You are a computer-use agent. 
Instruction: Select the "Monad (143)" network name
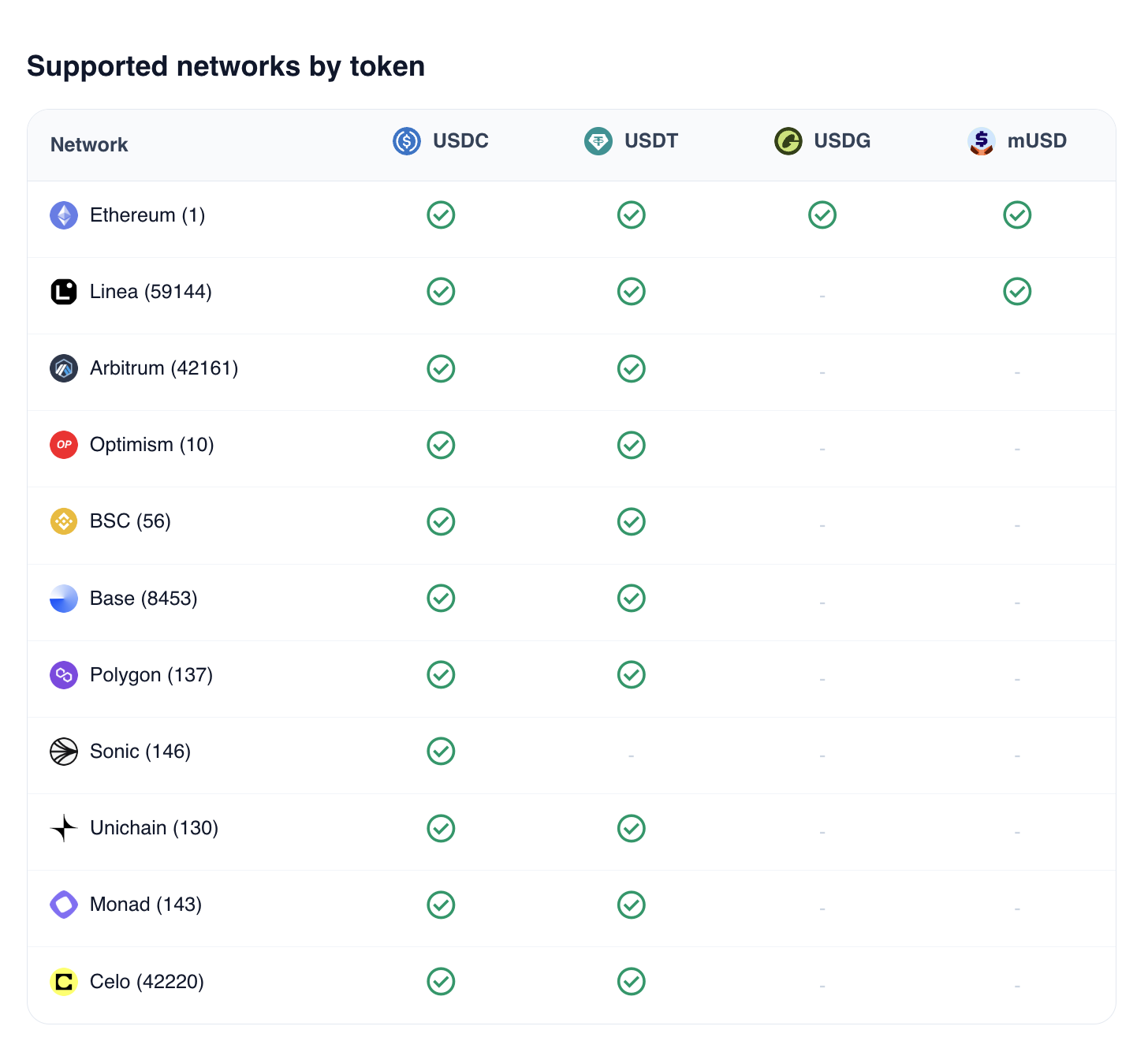146,905
